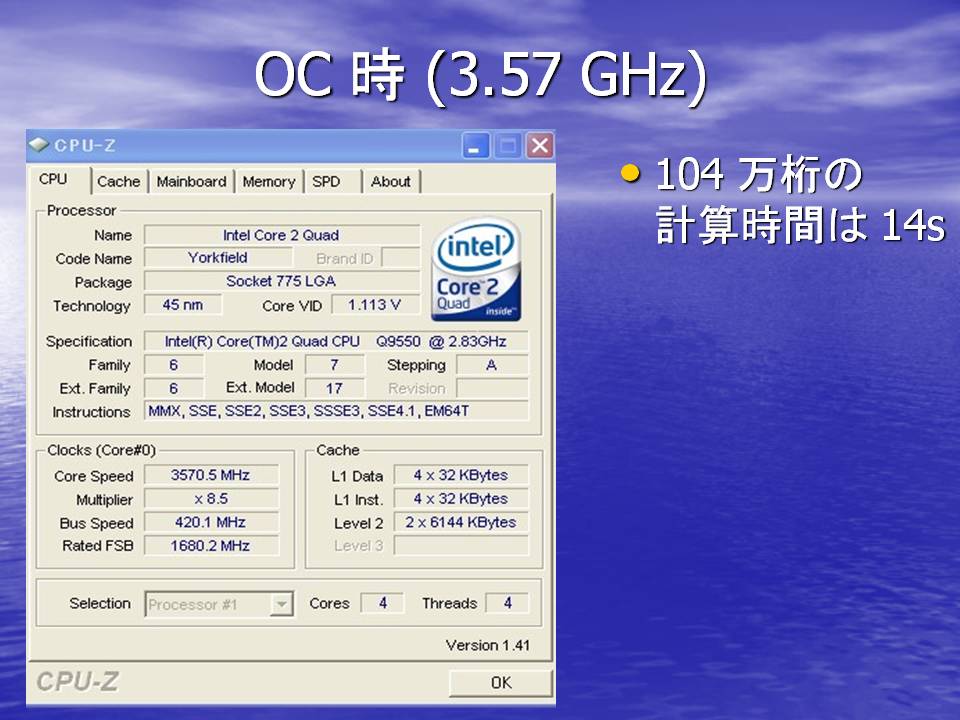The height and width of the screenshot is (720, 960).
Task: Click the Core Speed value 3570.5 MHz
Action: click(x=211, y=475)
